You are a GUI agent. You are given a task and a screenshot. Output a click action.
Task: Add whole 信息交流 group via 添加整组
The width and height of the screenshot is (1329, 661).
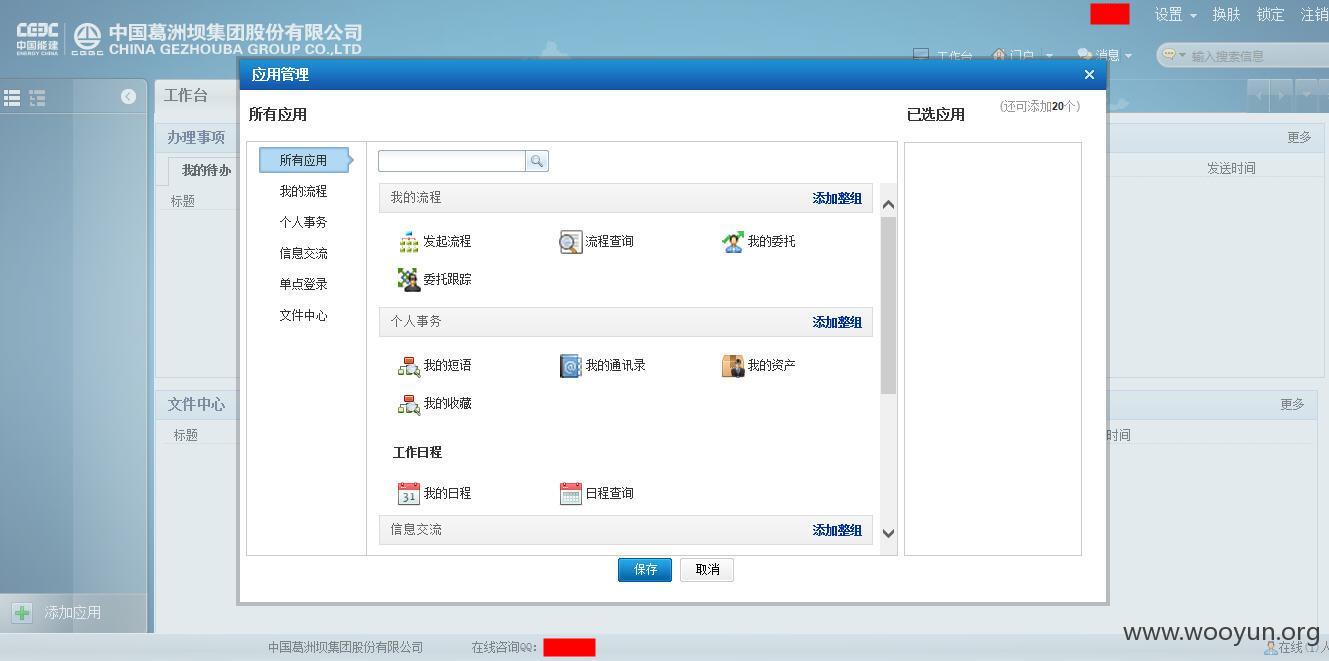point(837,530)
